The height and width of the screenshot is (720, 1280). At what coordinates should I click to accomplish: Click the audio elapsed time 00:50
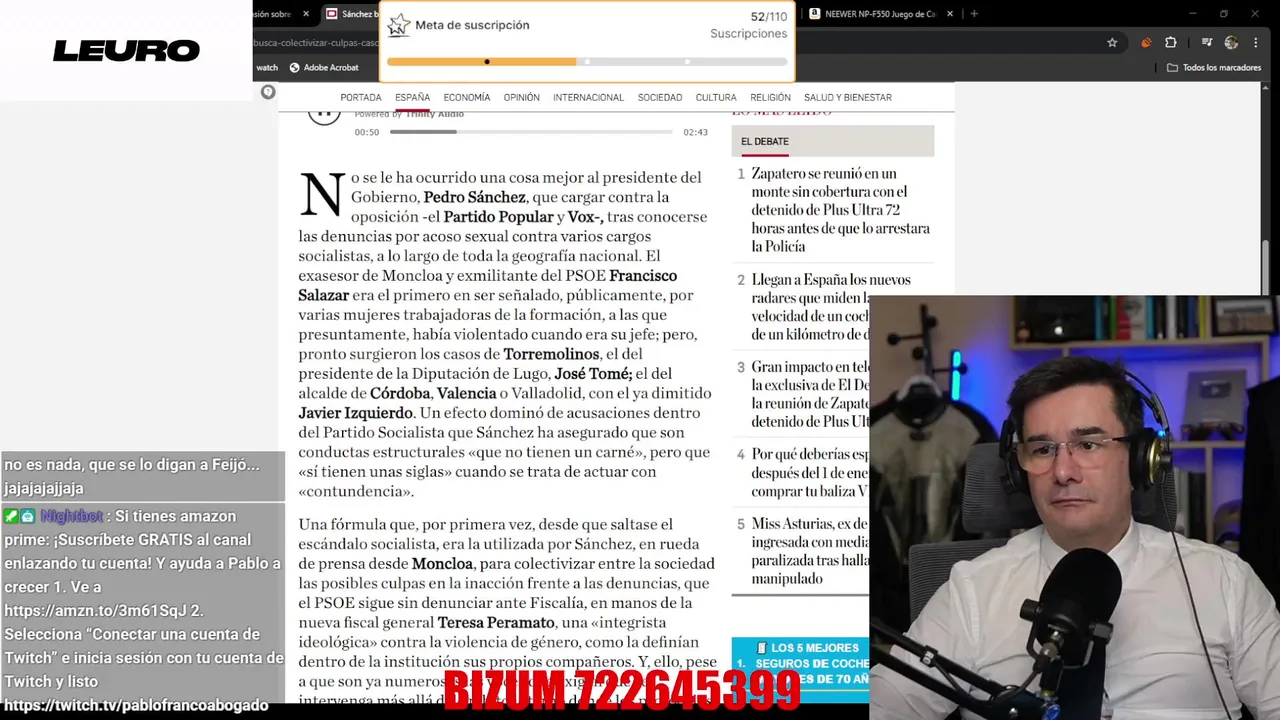coord(367,132)
